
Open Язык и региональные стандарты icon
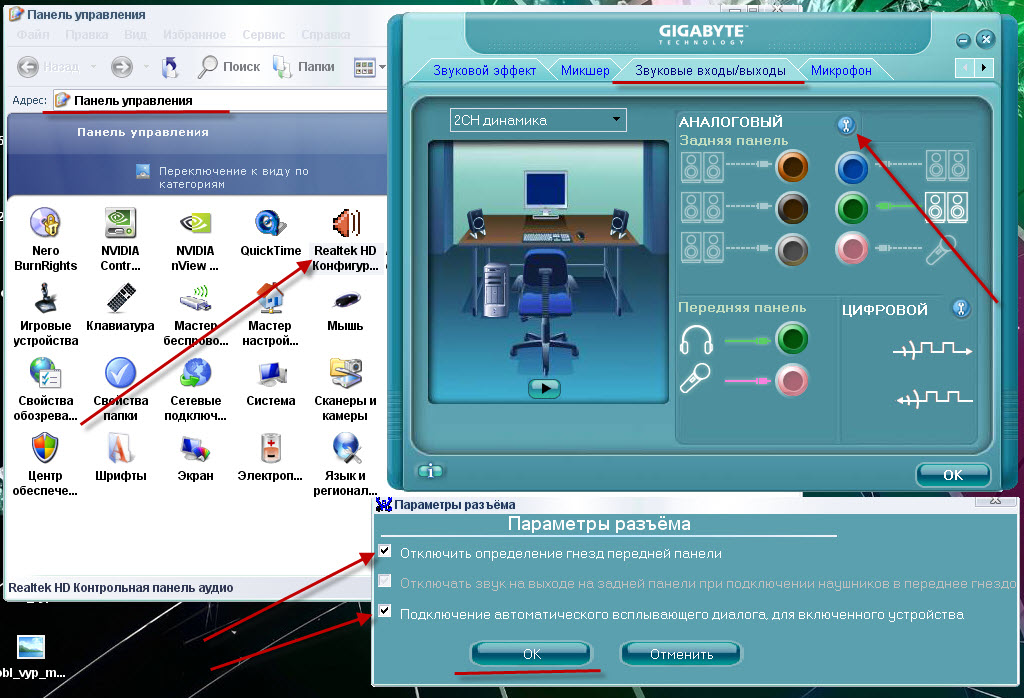[x=345, y=464]
